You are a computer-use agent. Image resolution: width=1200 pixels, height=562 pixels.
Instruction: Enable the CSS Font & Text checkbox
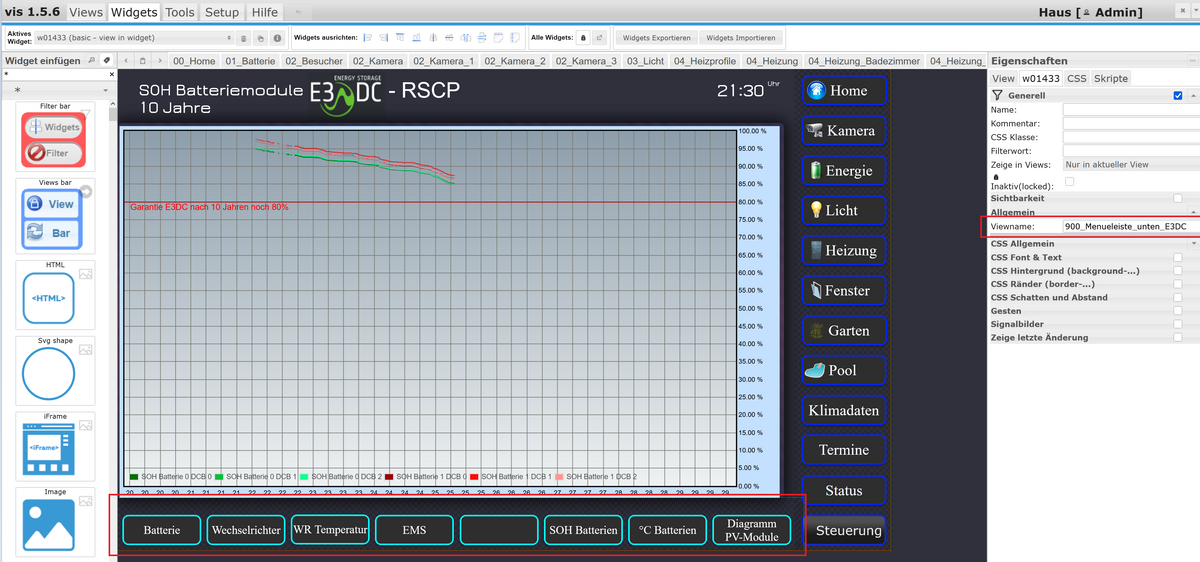coord(1178,257)
